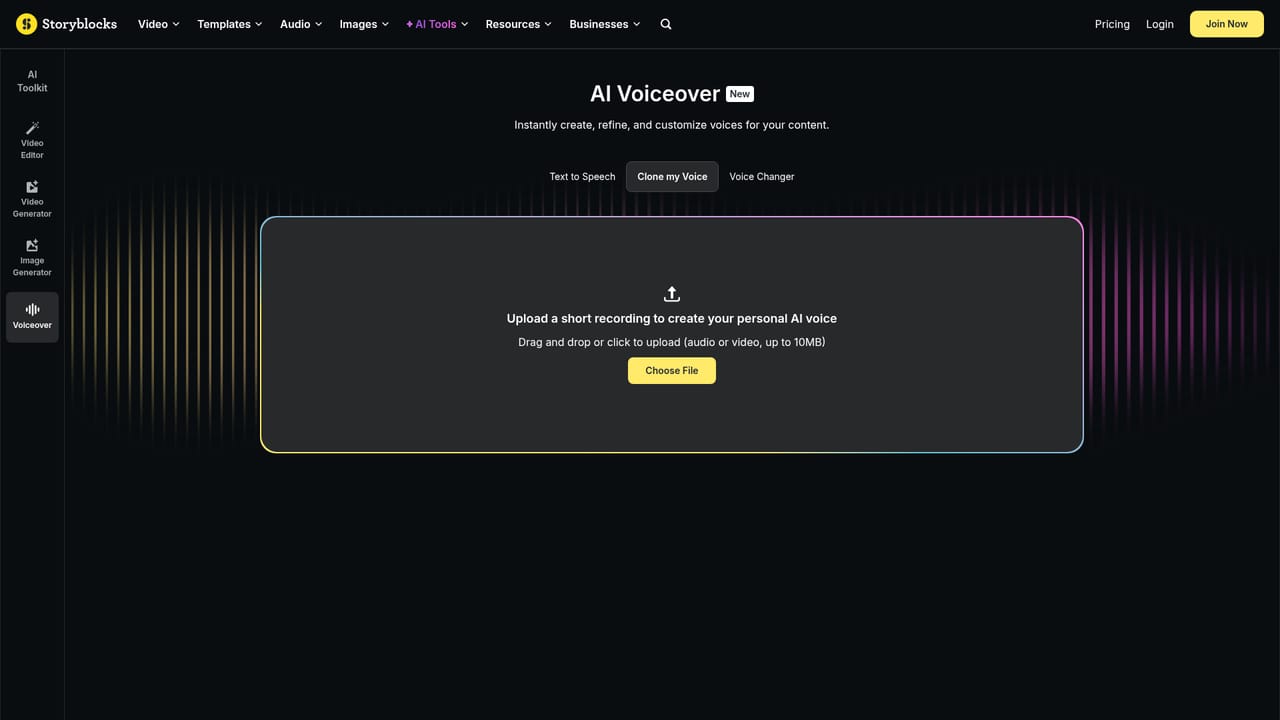
Task: Expand the Templates dropdown menu
Action: [x=230, y=24]
